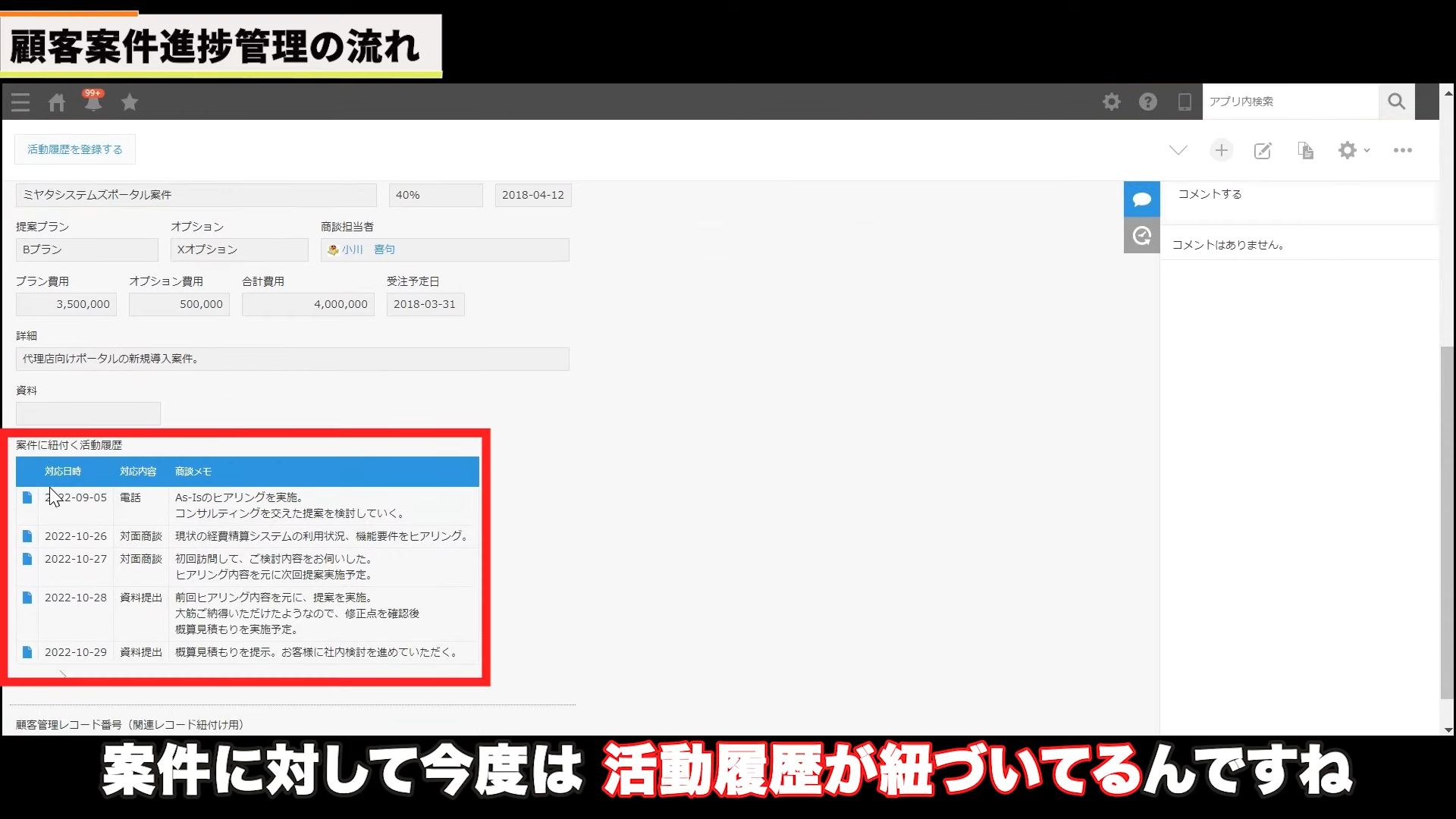Open record detail icon for 2022-10-29 row

point(27,652)
